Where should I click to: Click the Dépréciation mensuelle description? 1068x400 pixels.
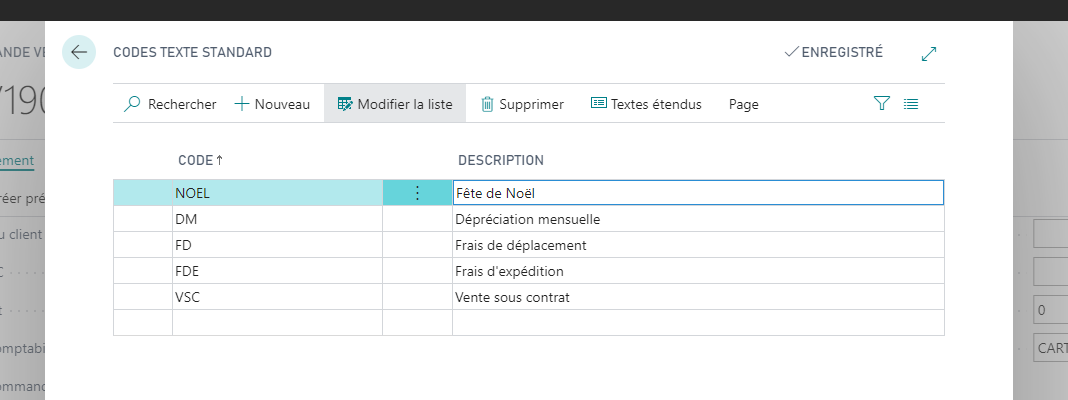[x=698, y=219]
